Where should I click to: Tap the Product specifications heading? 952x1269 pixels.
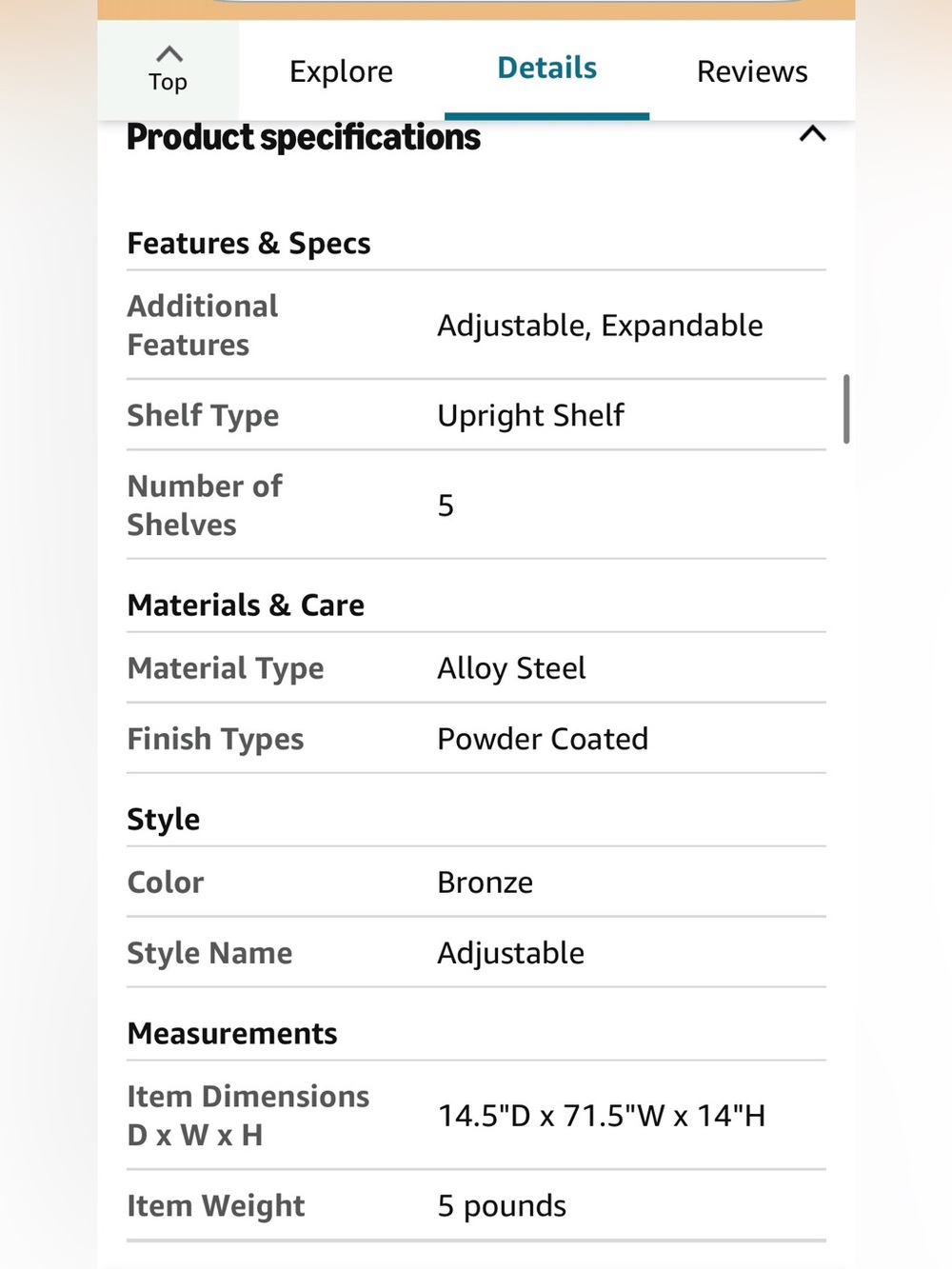(304, 138)
